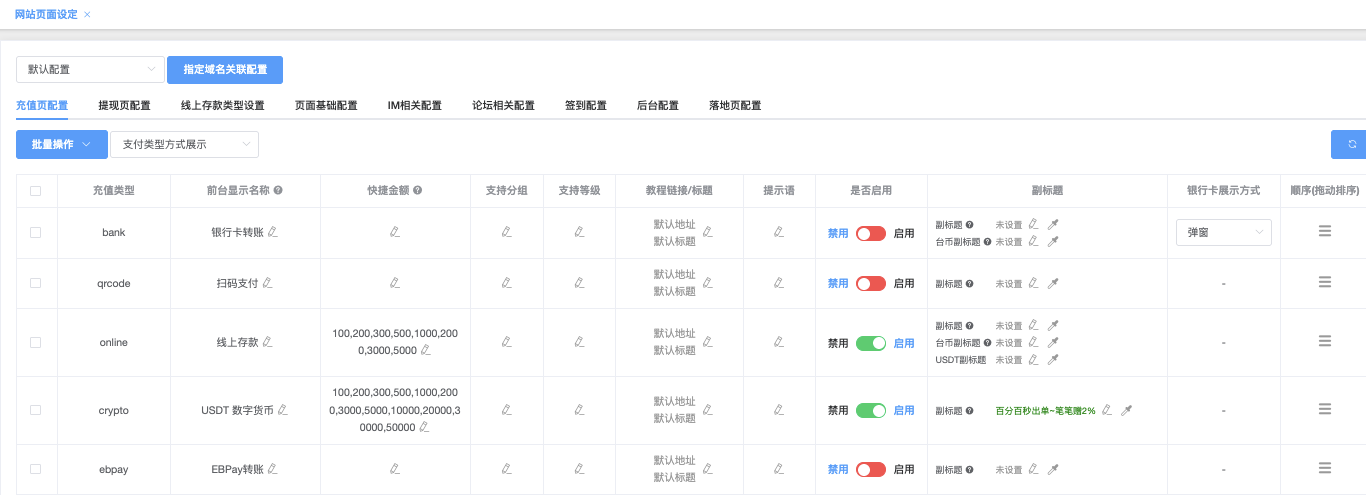The image size is (1366, 495).
Task: Edit the 银行卡转账 display name
Action: point(273,232)
